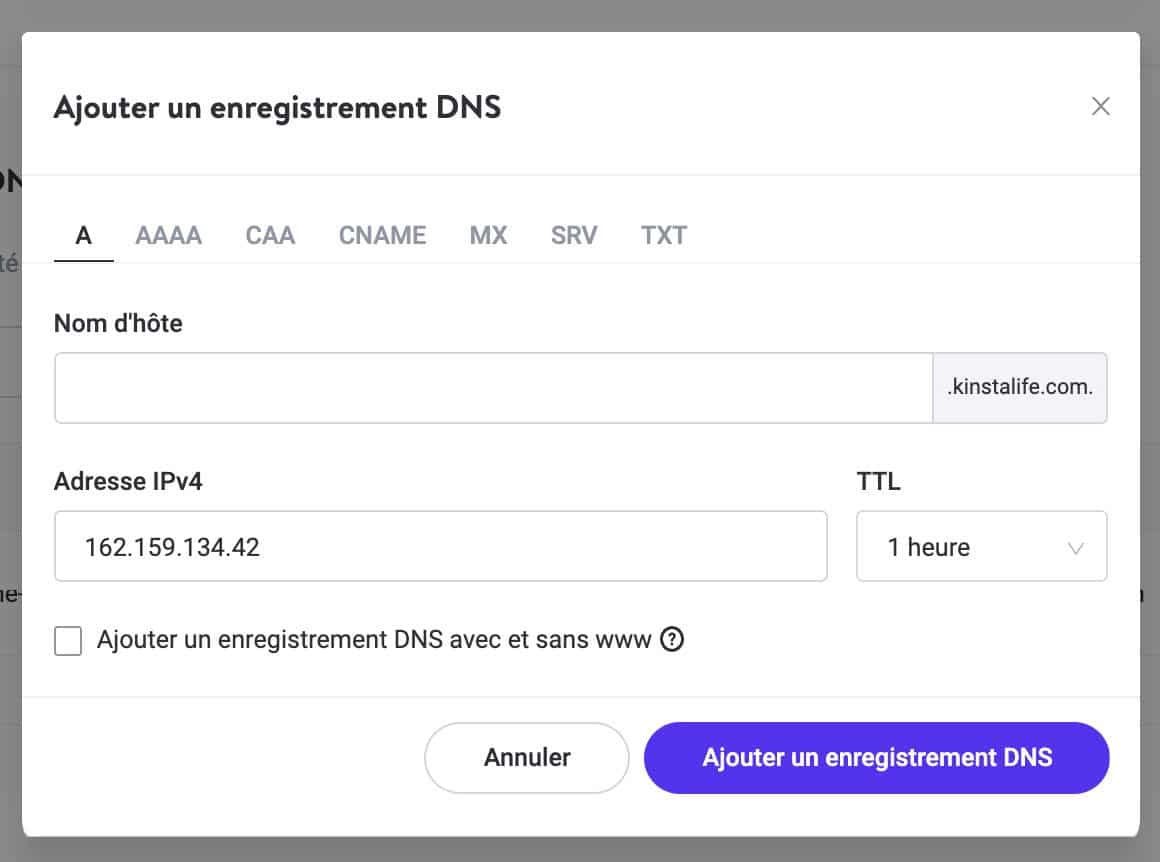Select the IPv4 address 162.159.134.42

441,546
